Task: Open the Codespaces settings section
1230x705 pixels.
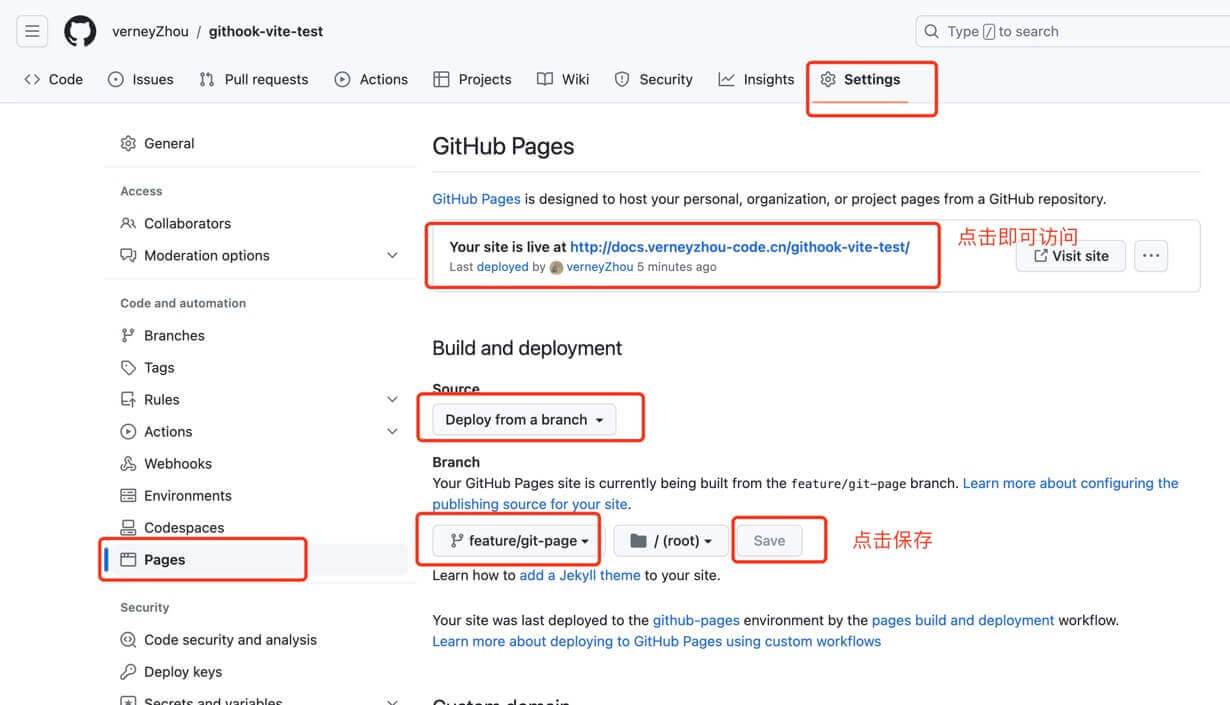Action: pyautogui.click(x=183, y=528)
